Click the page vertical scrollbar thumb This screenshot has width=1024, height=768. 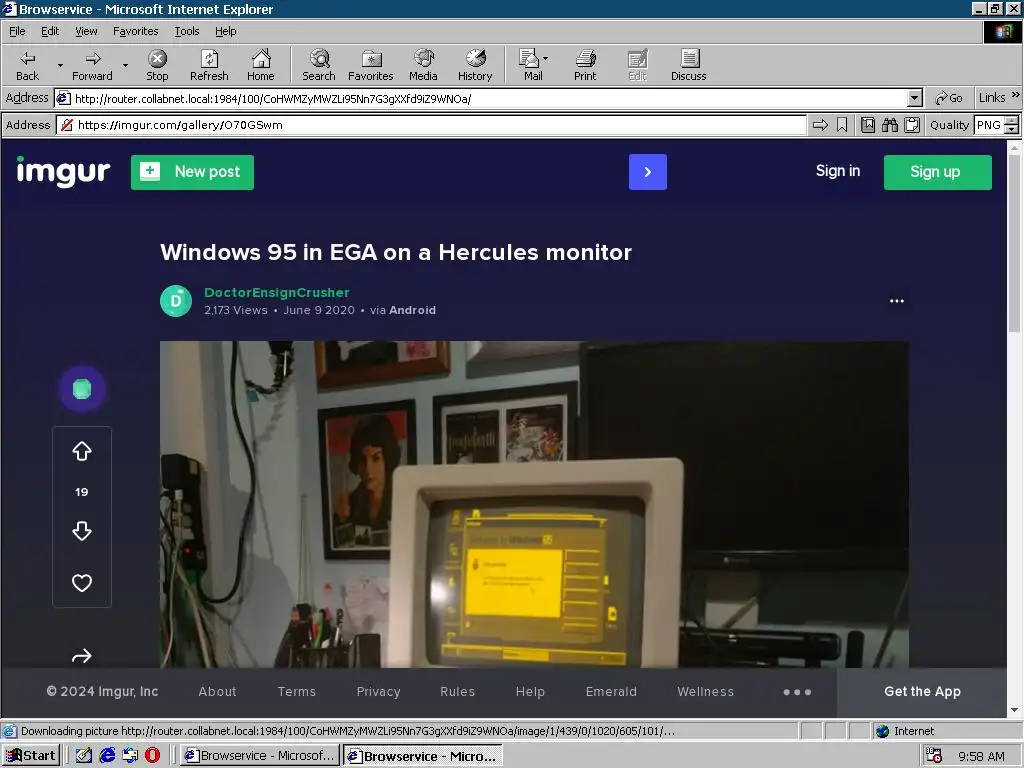(1014, 244)
